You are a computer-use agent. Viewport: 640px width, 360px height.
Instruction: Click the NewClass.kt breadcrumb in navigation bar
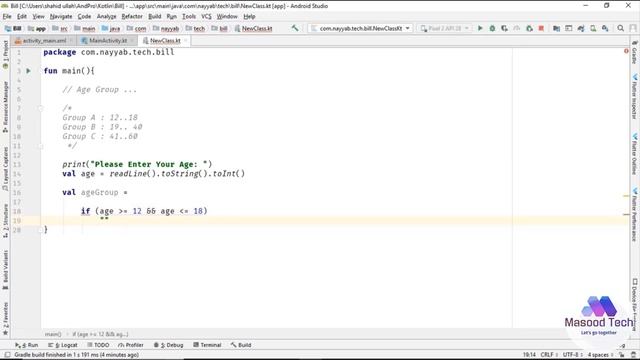pos(253,28)
